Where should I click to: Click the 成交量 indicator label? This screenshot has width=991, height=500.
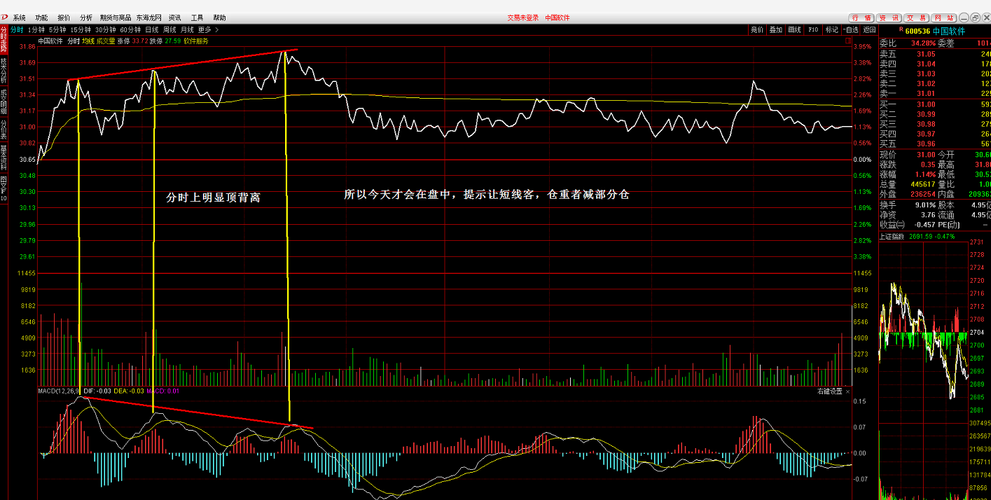click(105, 40)
